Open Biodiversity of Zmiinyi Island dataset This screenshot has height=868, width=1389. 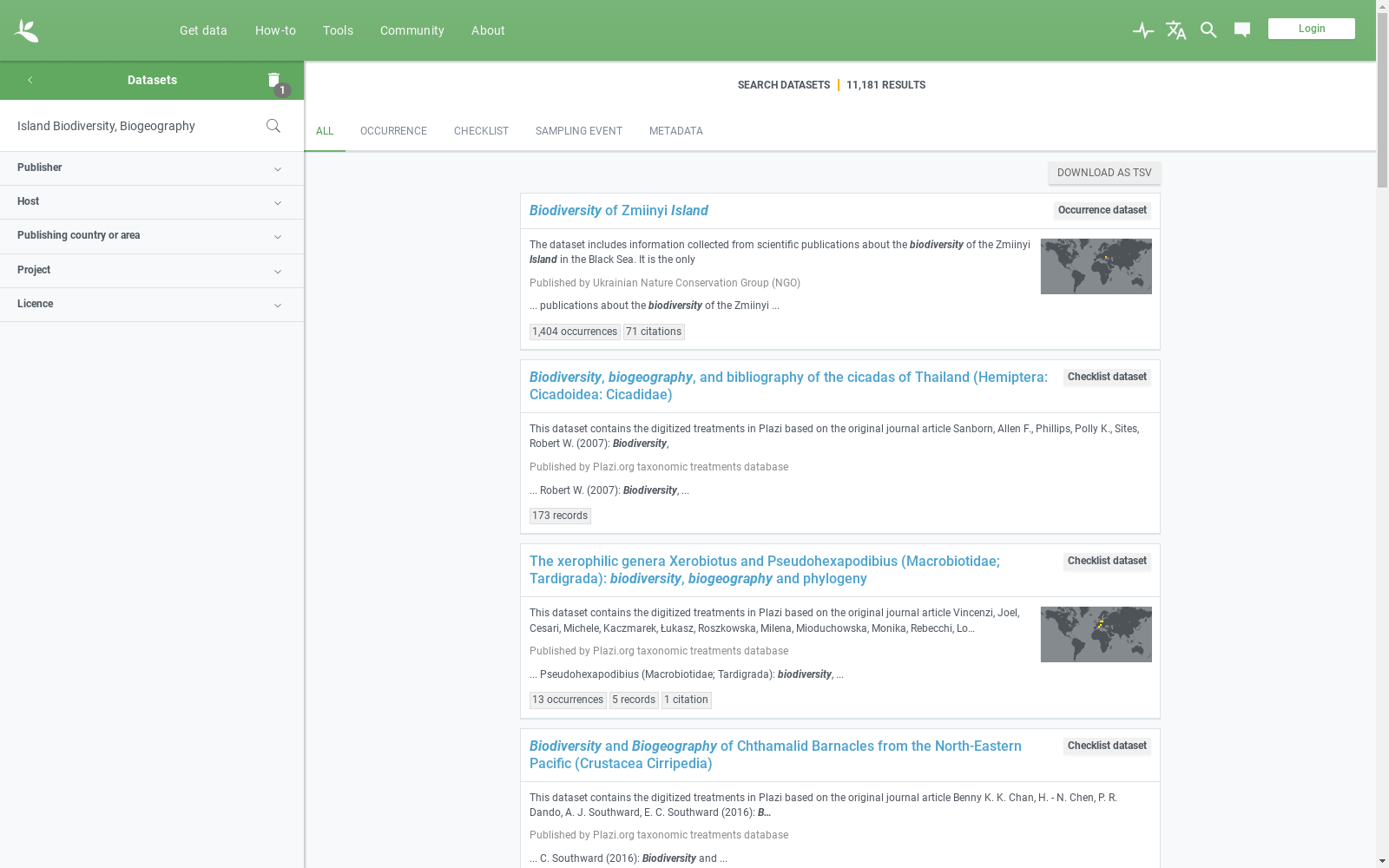618,211
